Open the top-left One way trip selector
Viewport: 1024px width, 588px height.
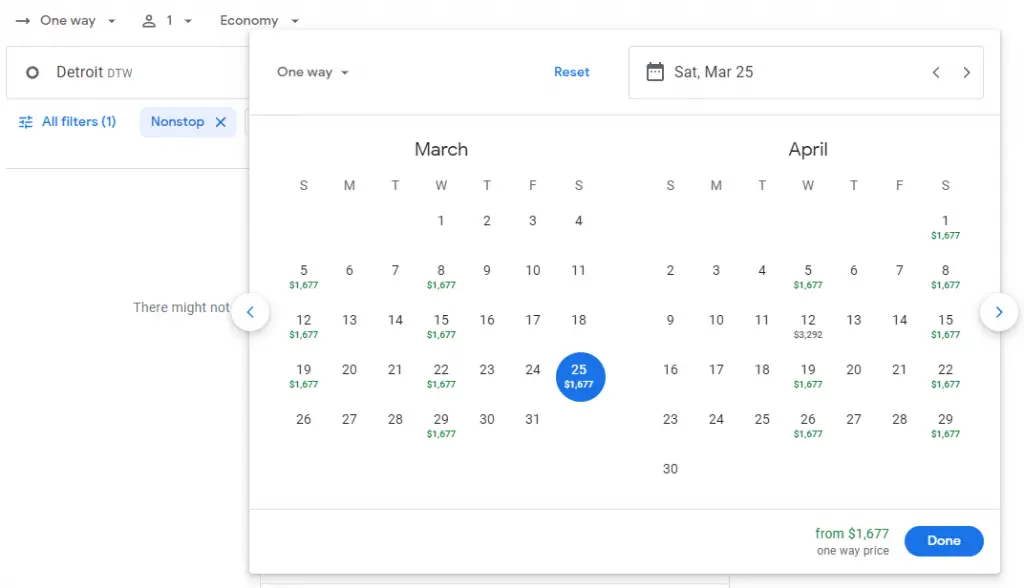(66, 21)
